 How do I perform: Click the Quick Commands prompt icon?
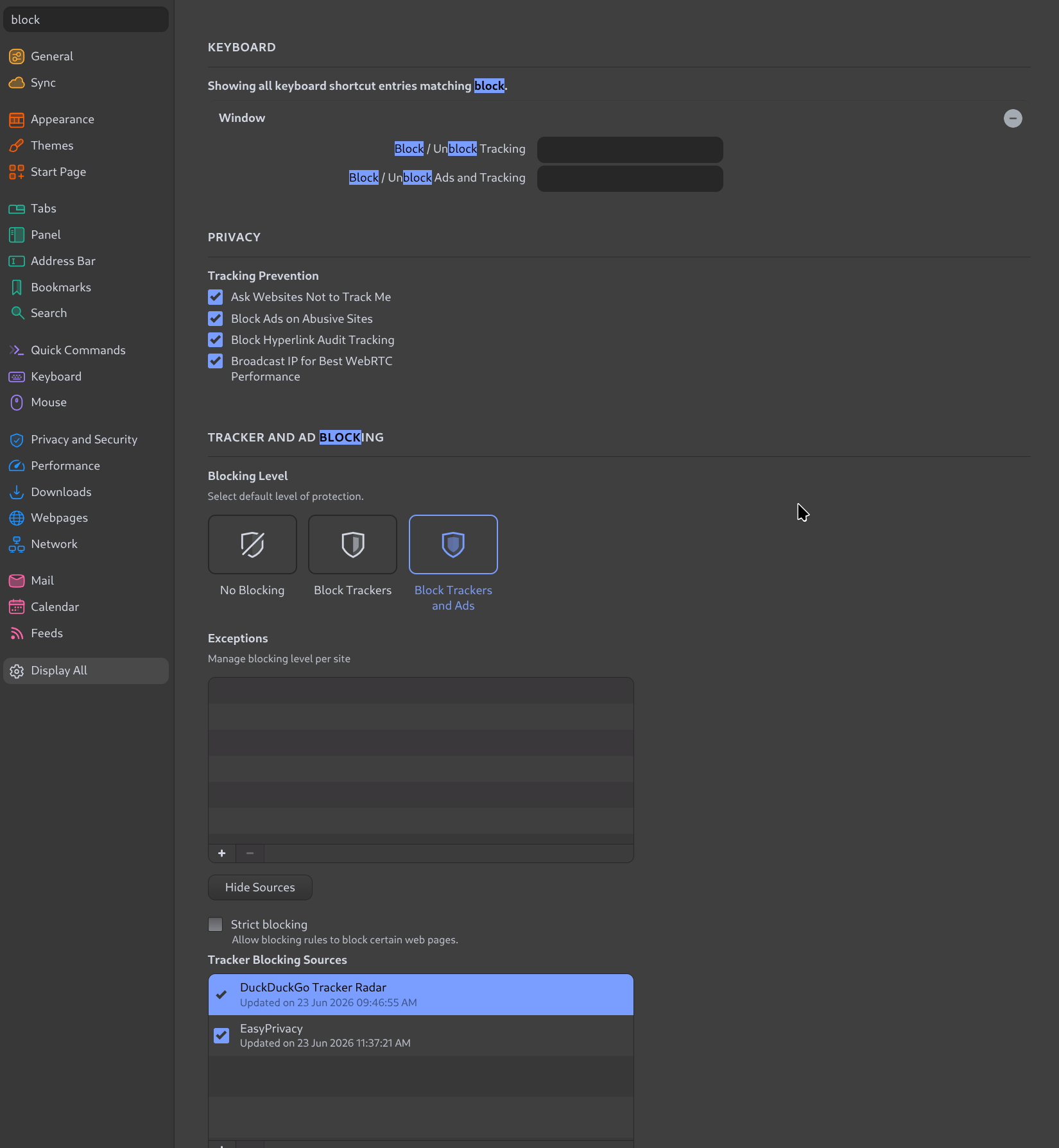(17, 350)
